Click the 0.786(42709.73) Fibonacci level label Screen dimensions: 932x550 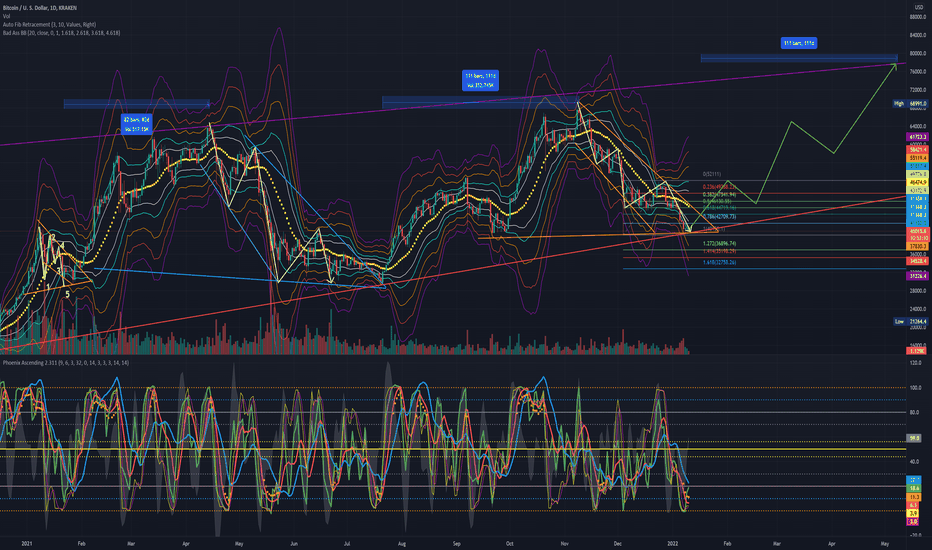coord(719,217)
